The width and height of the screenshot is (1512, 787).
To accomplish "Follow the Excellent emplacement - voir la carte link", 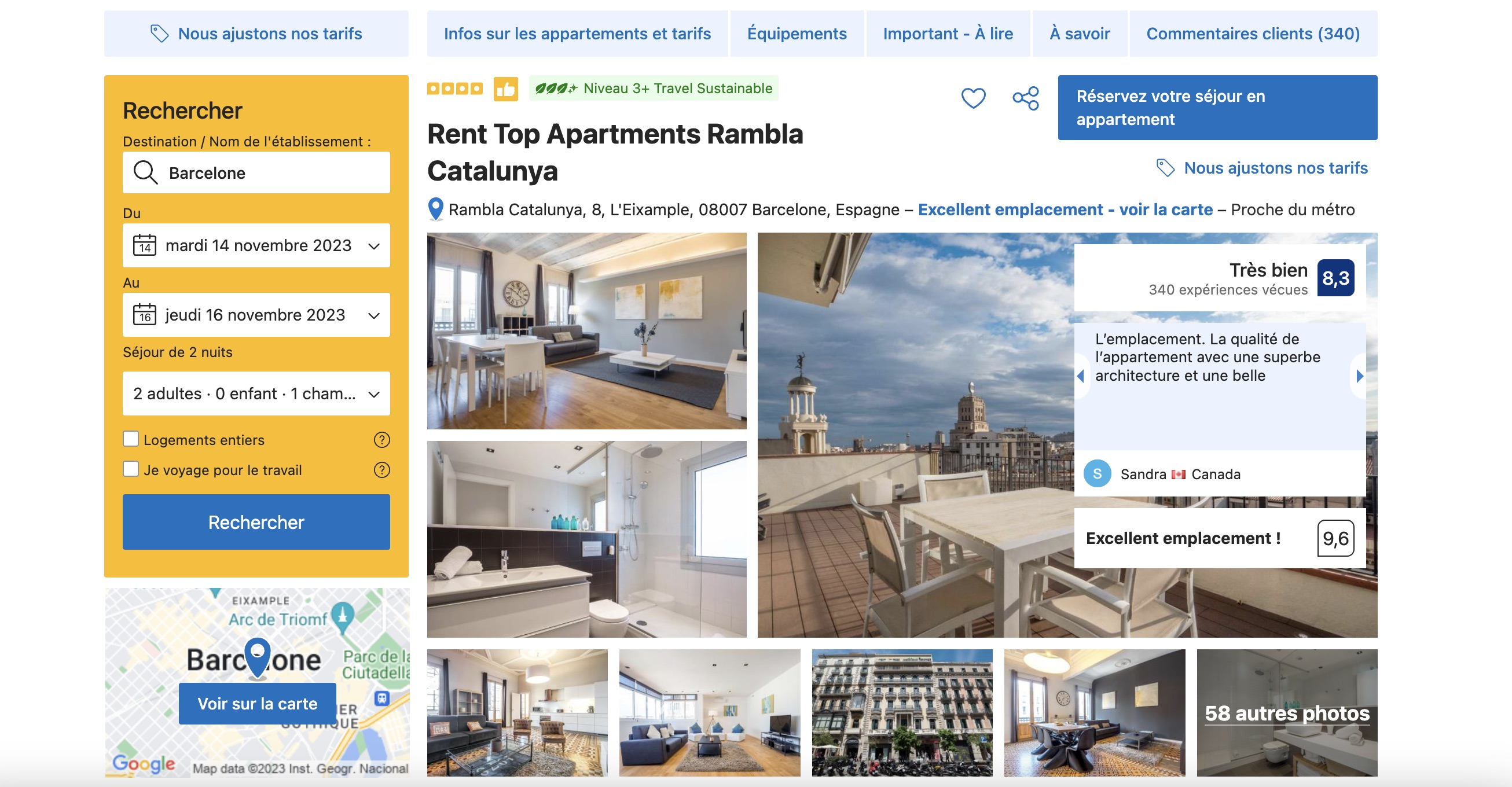I will (x=1065, y=209).
